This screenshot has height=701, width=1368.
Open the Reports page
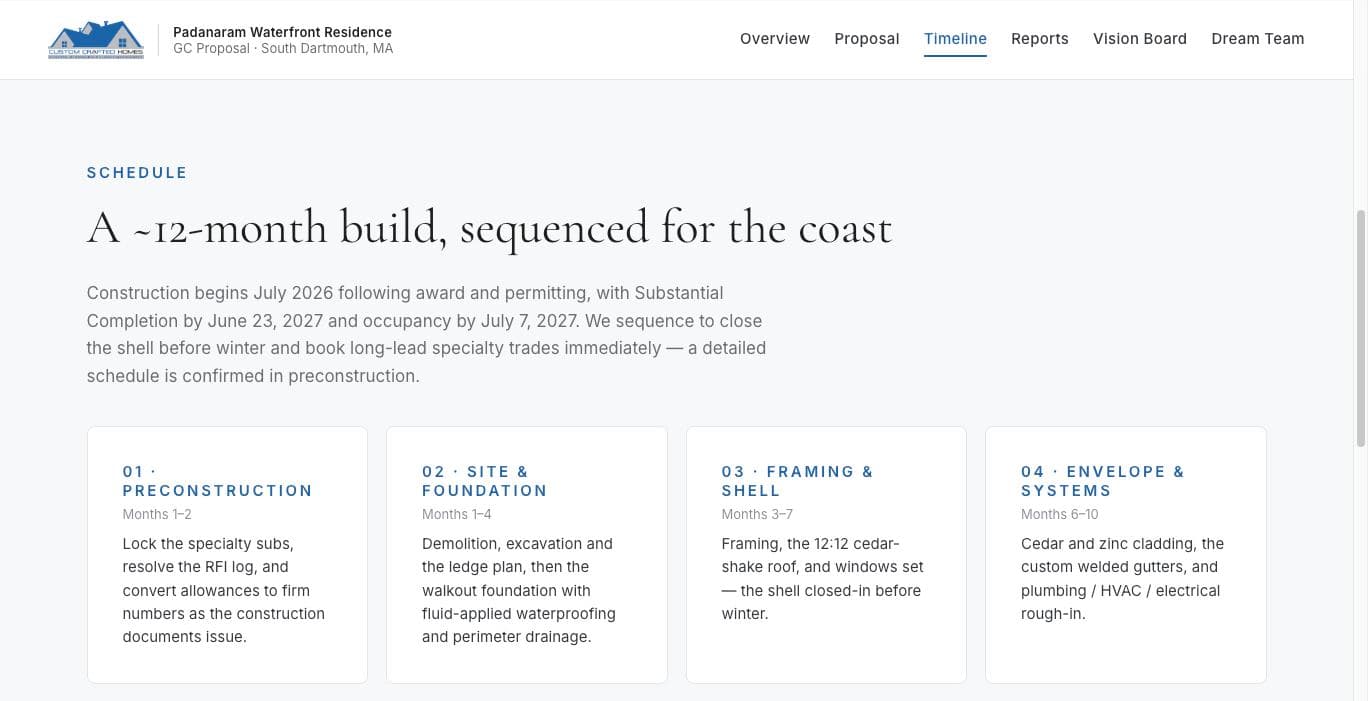(1040, 39)
